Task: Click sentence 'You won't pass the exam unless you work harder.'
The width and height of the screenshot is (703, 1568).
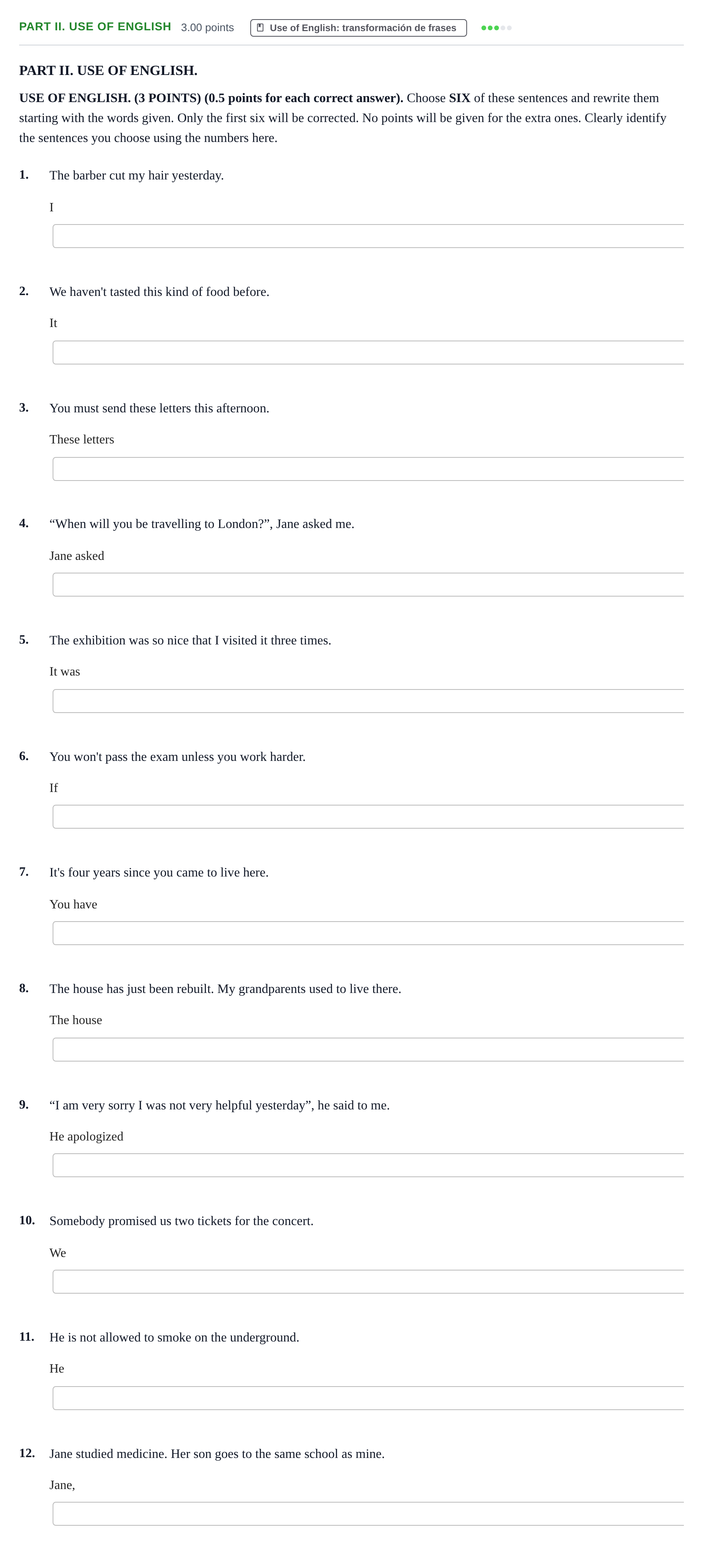Action: pos(178,756)
